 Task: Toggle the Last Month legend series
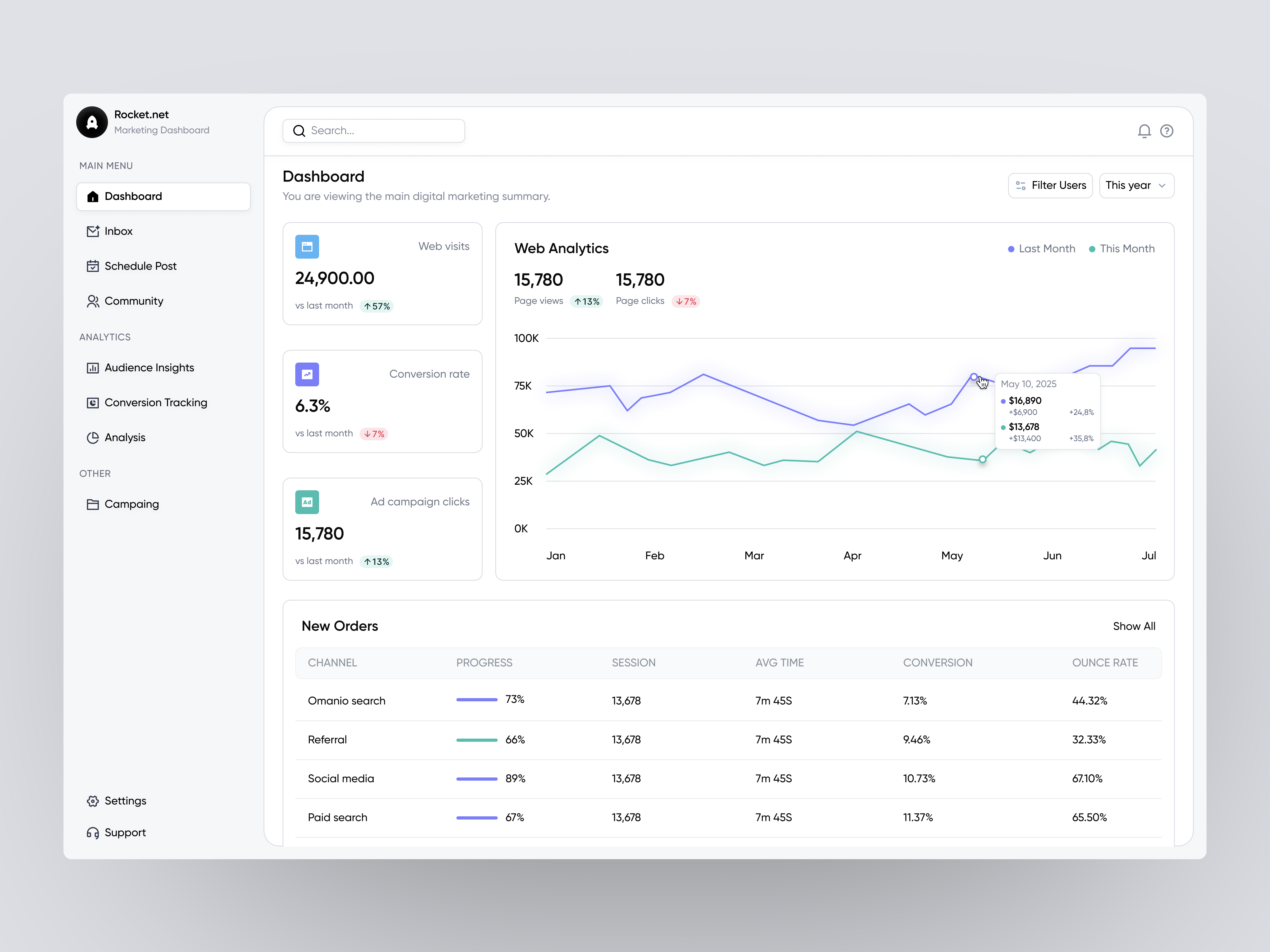pyautogui.click(x=1041, y=249)
